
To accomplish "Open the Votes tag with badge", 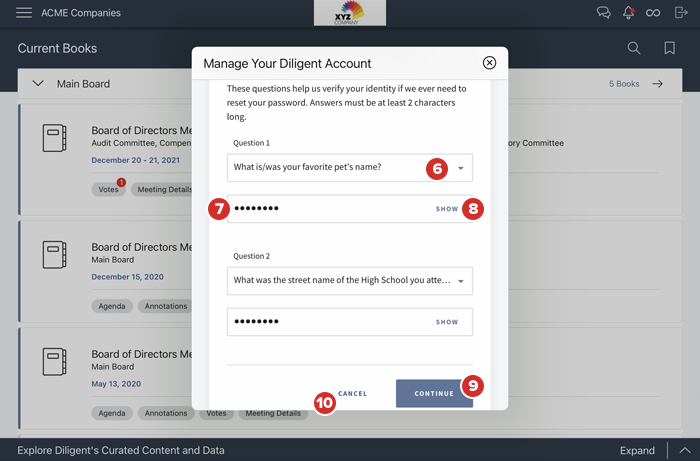I will click(108, 189).
